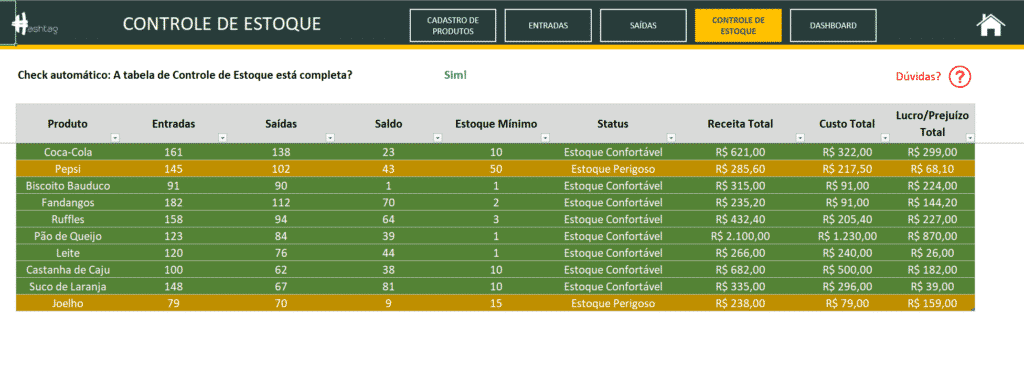Select the Pepsi product cell
1024x376 pixels.
click(68, 168)
